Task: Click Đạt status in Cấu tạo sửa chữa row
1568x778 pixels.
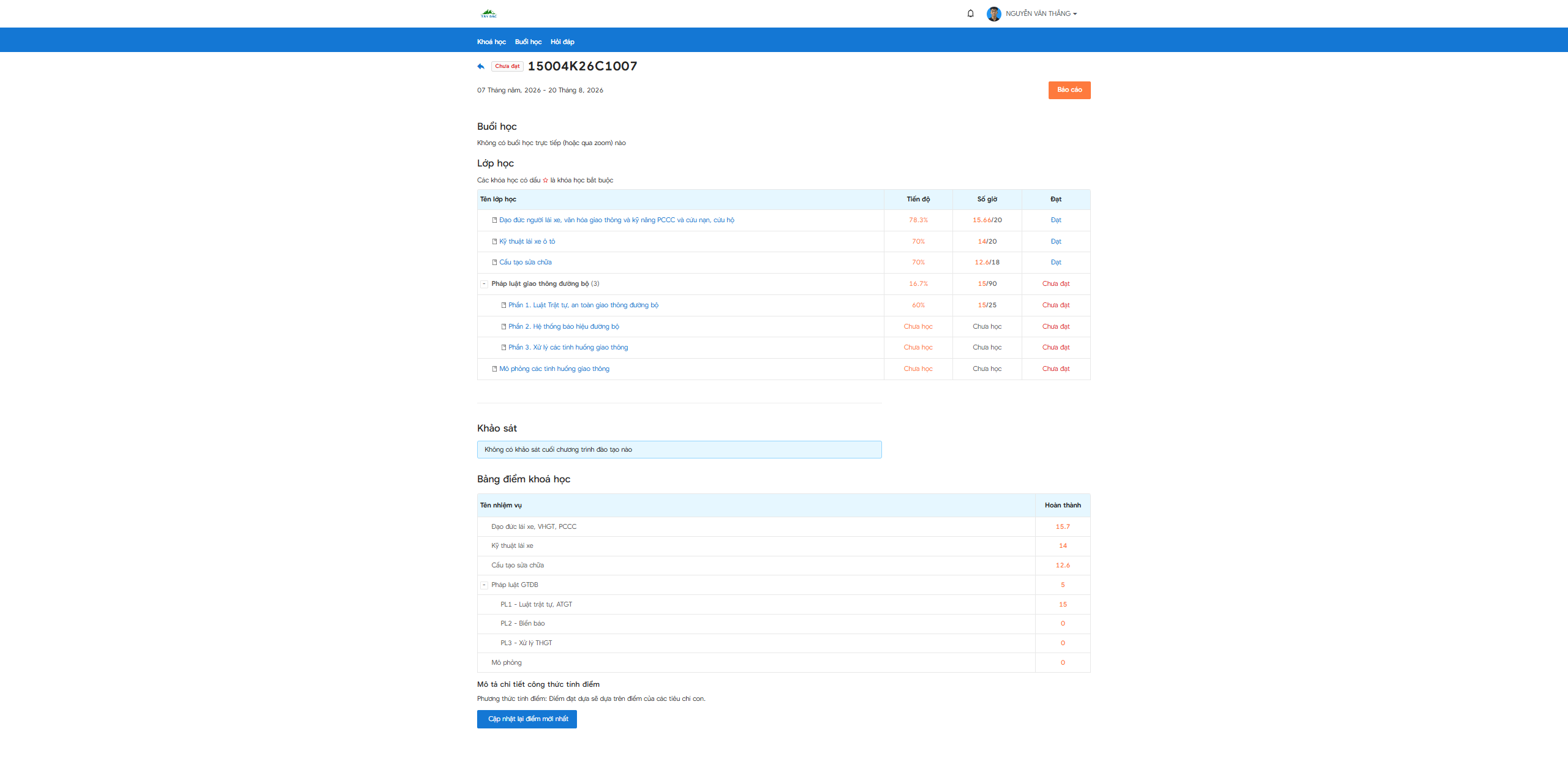Action: pyautogui.click(x=1056, y=263)
